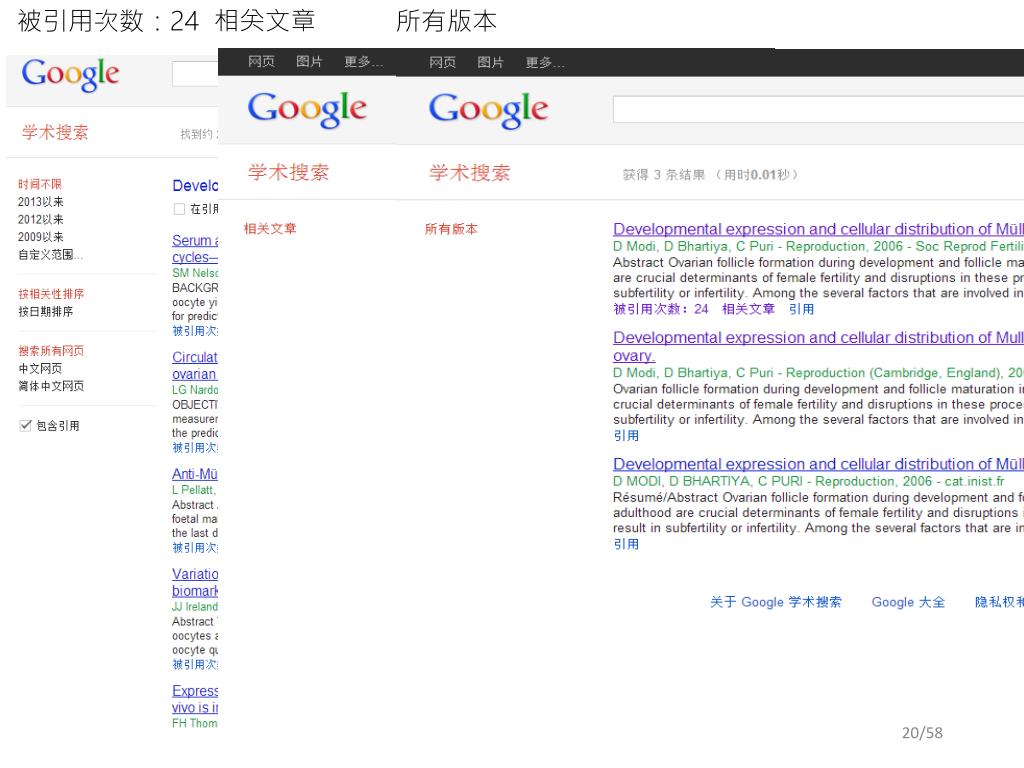Choose the 简体中文网页 option

[x=51, y=386]
